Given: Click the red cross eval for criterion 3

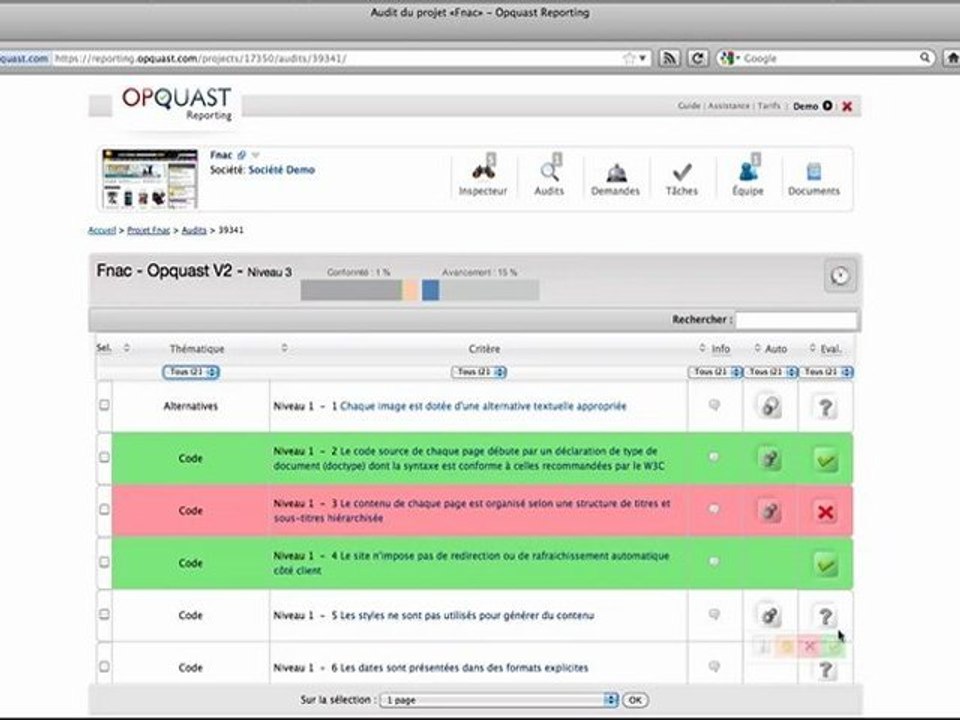Looking at the screenshot, I should tap(826, 512).
